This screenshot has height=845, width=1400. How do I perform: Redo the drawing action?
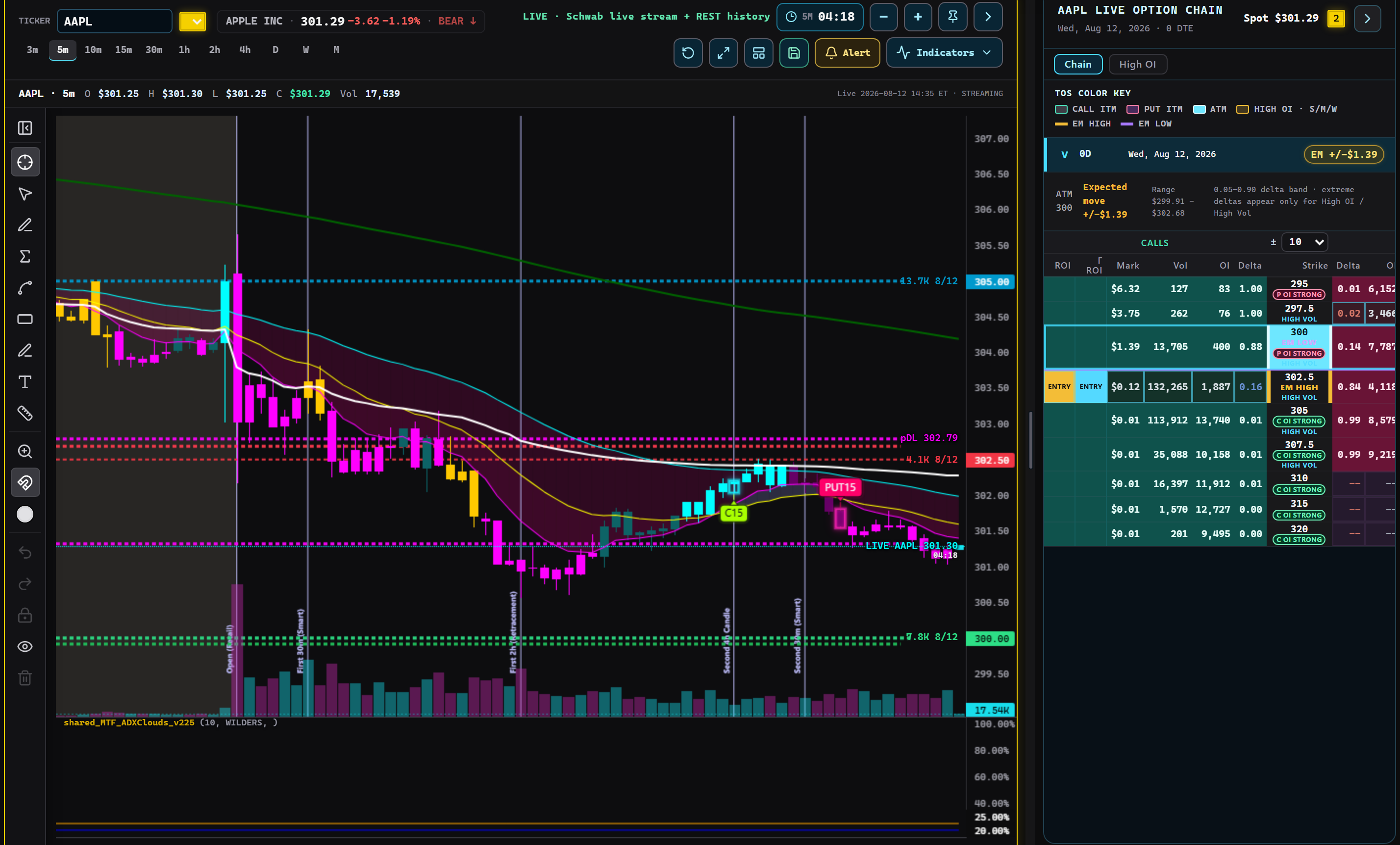click(x=25, y=584)
